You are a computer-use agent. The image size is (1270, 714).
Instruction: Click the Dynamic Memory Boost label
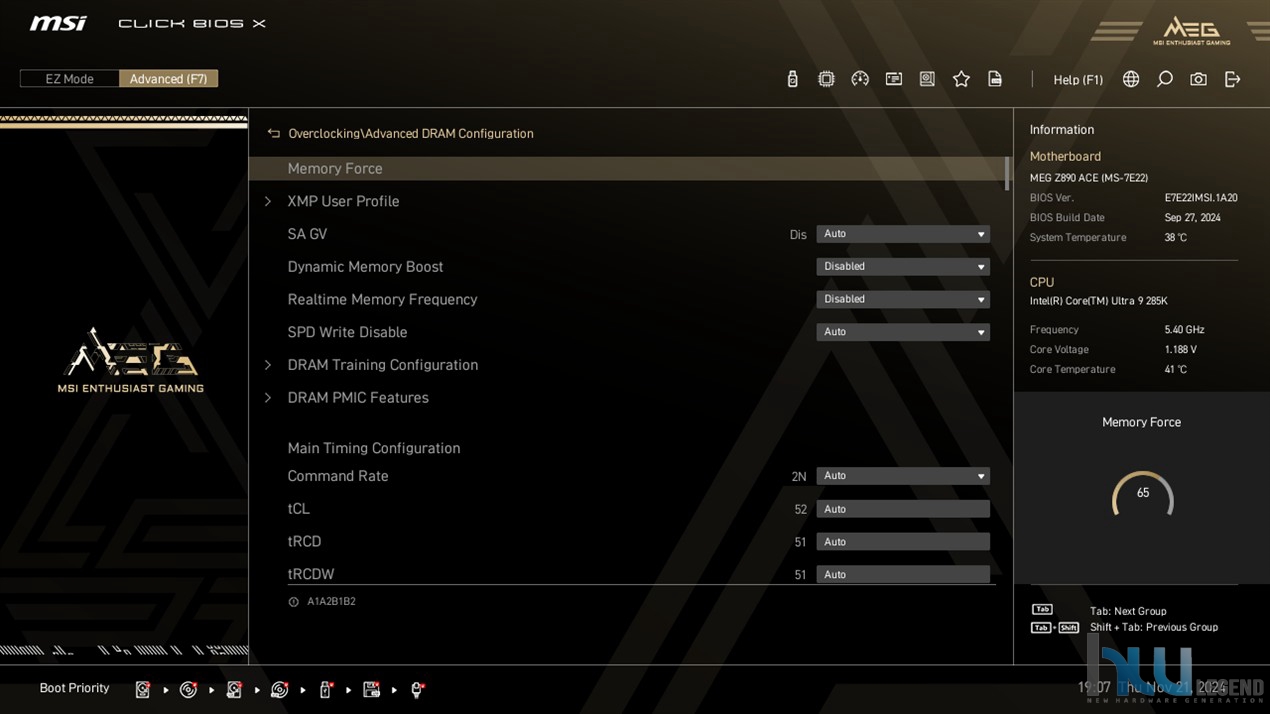(x=365, y=267)
